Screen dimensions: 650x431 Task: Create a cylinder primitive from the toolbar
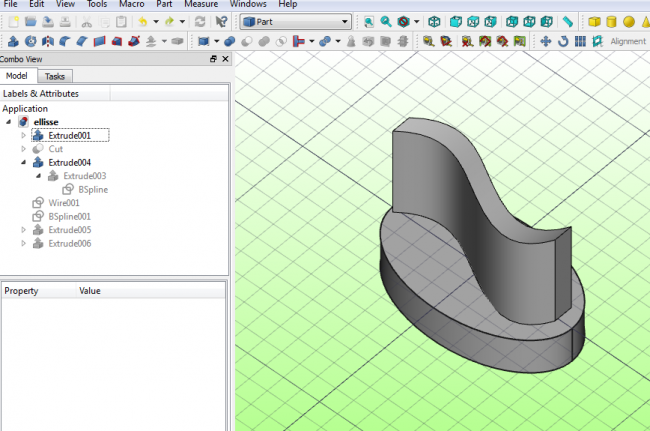click(612, 21)
